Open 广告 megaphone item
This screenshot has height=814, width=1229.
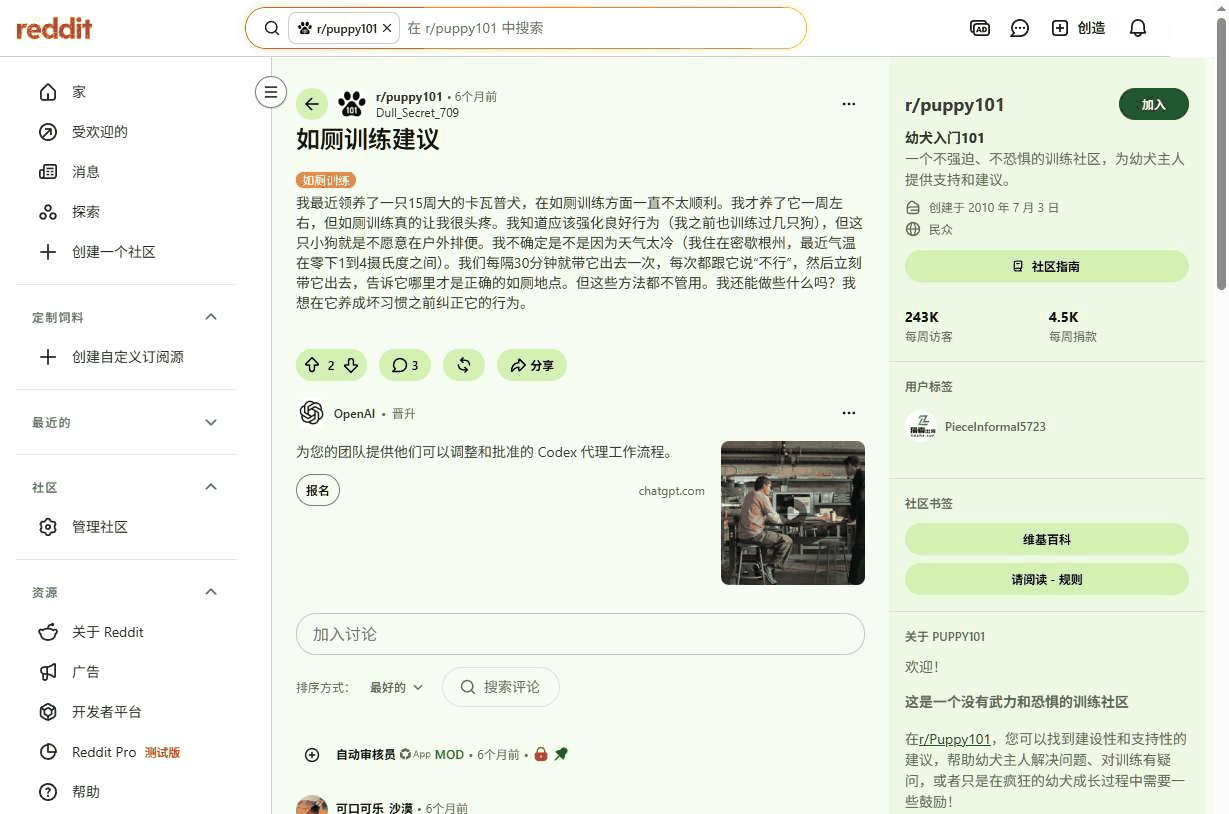click(126, 672)
